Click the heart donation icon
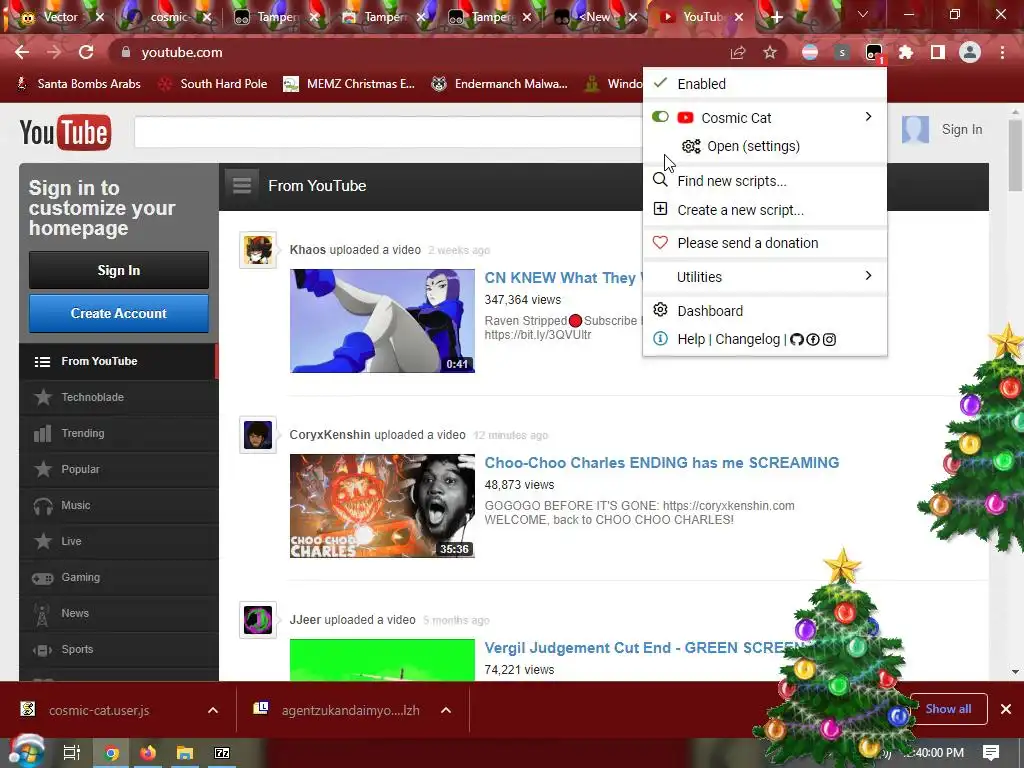The width and height of the screenshot is (1024, 768). click(660, 242)
